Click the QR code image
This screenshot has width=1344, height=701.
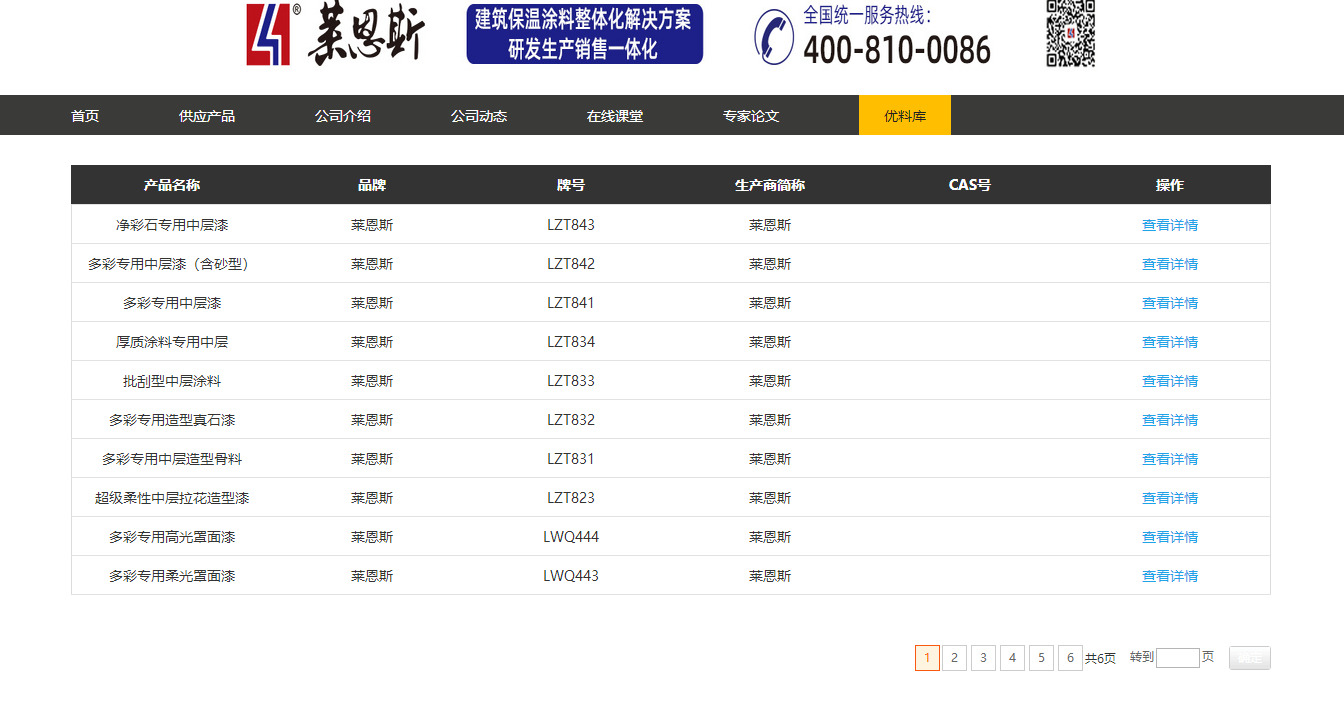click(1071, 33)
